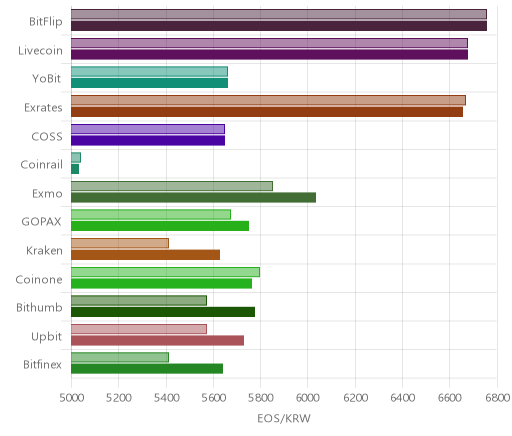
Task: Click the dark red Upbit bar
Action: [157, 341]
